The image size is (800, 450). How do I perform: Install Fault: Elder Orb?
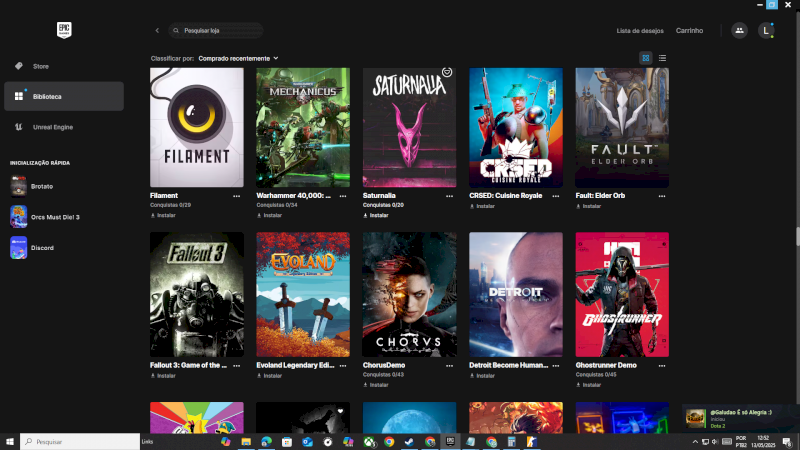tap(588, 206)
